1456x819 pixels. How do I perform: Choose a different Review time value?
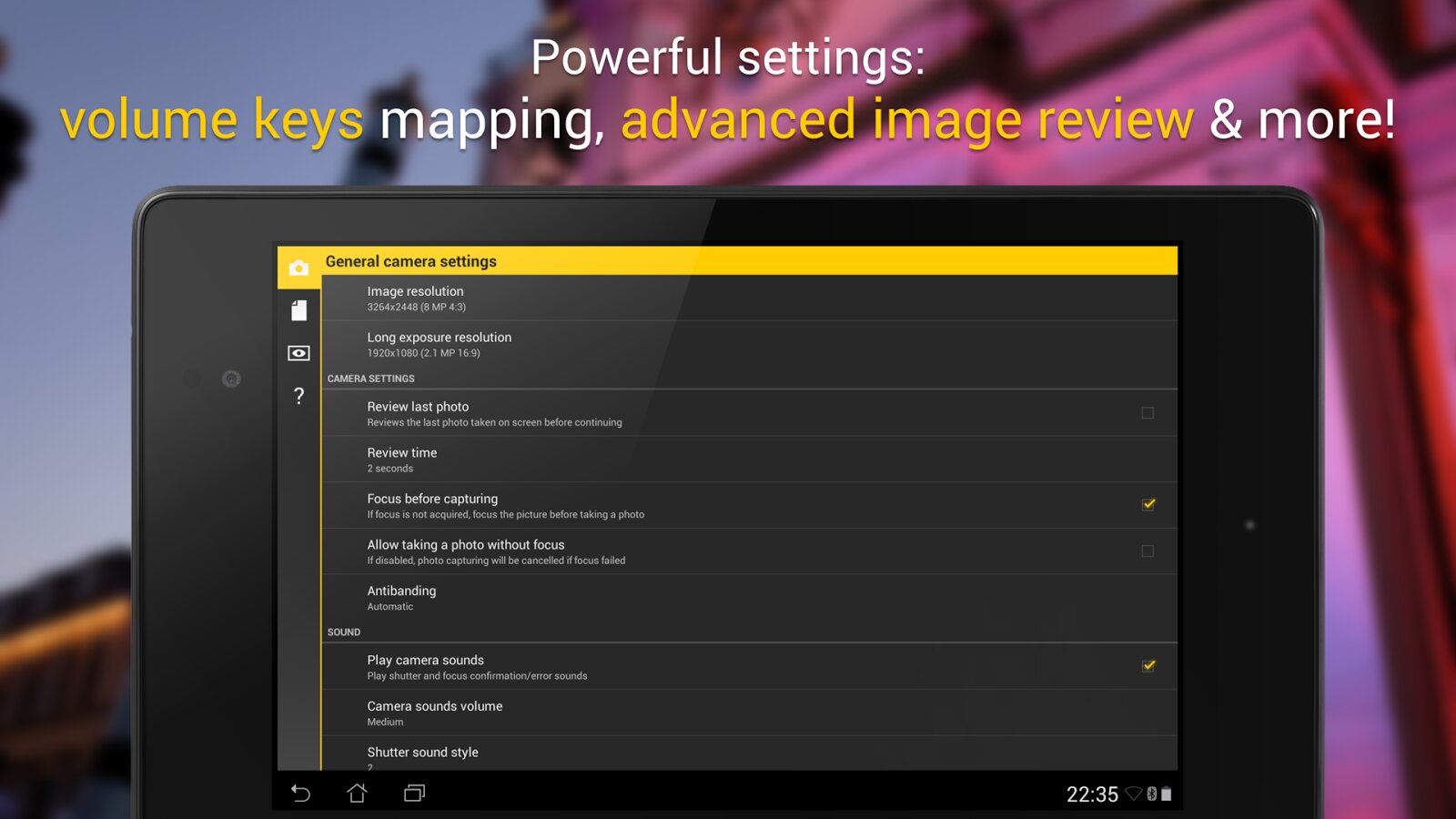(401, 460)
